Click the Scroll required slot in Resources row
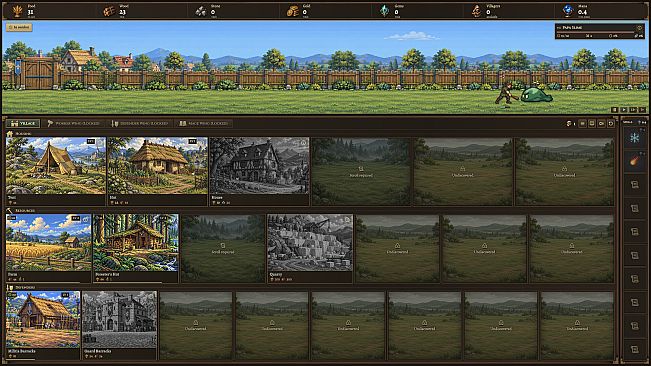Viewport: 651px width, 366px height. 223,248
